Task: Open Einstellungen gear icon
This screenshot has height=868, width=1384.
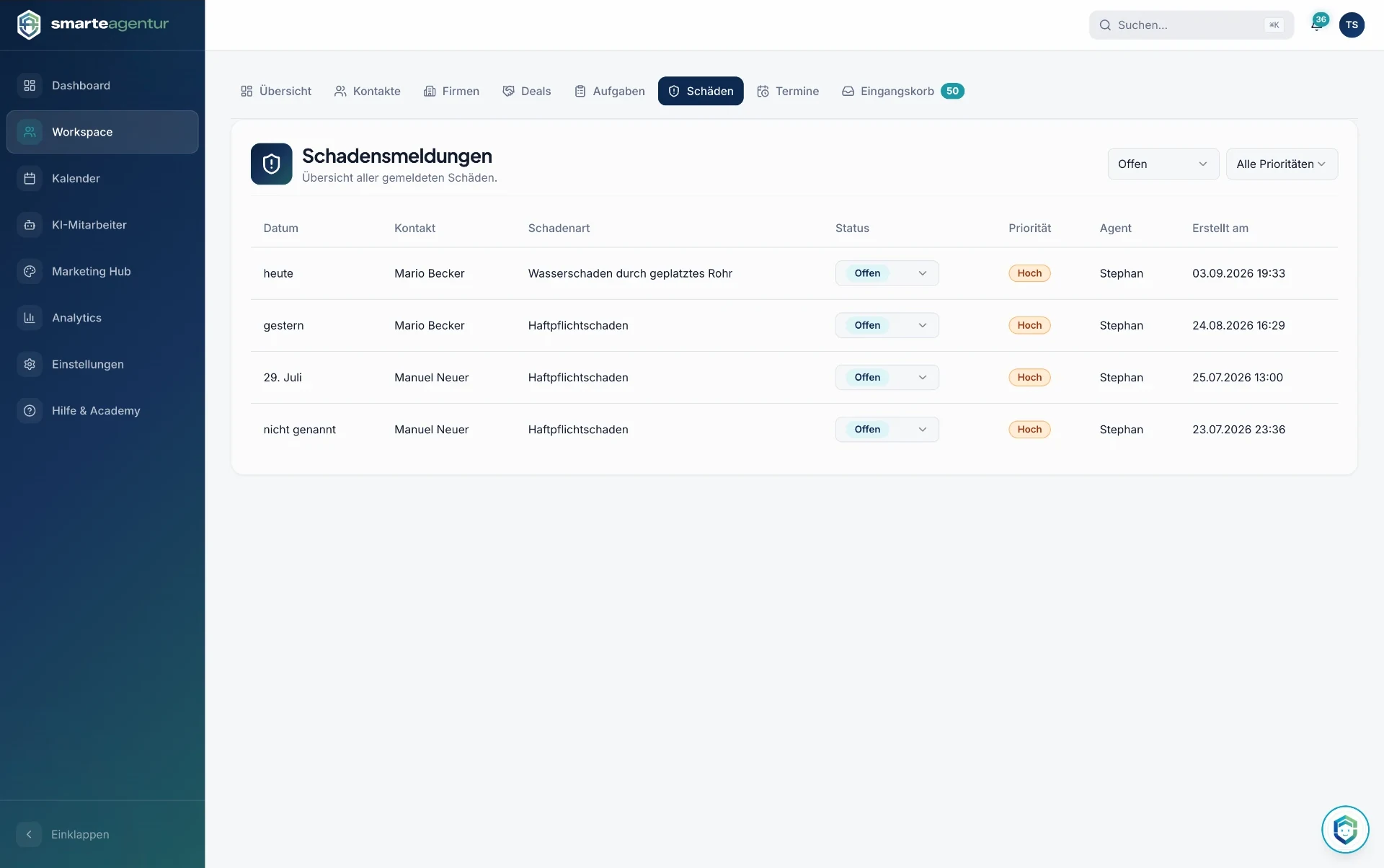Action: [30, 365]
